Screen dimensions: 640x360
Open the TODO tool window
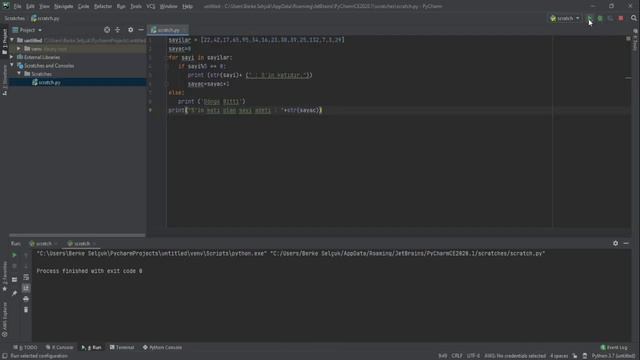pos(25,347)
